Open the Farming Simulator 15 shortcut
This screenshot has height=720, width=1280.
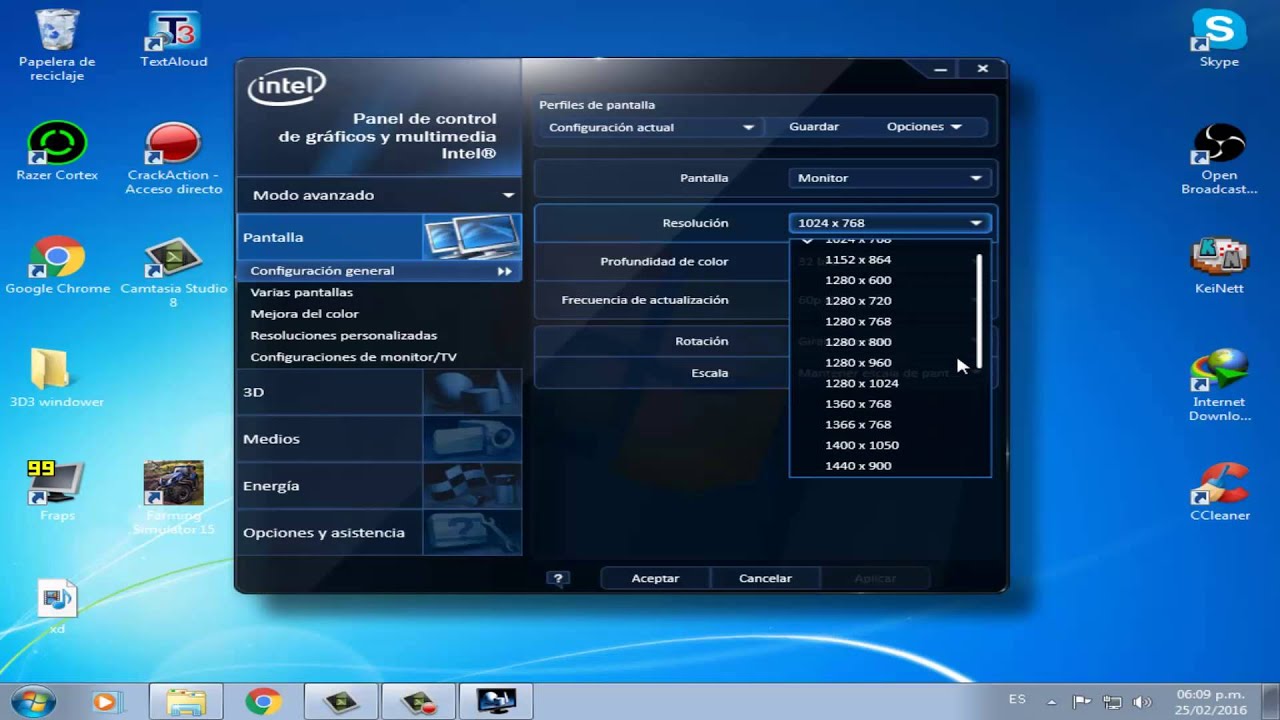click(173, 497)
